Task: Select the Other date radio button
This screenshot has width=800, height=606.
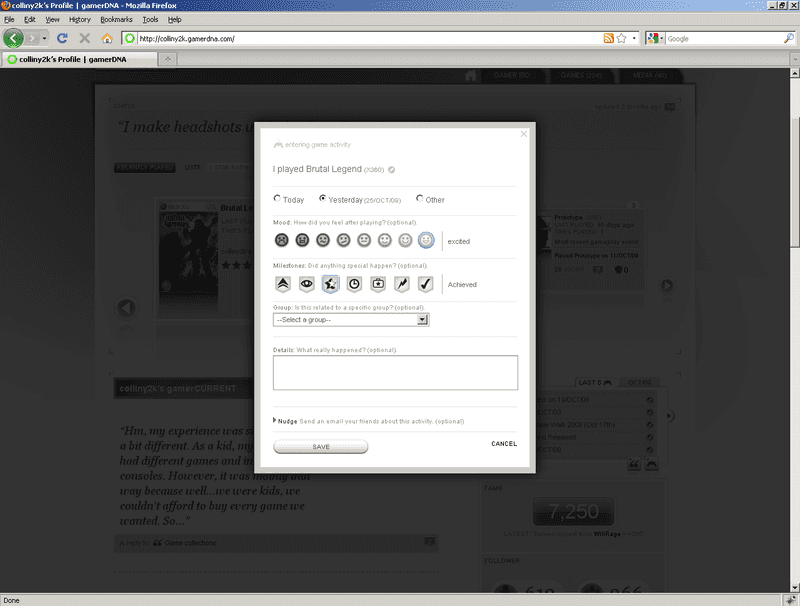Action: tap(420, 199)
